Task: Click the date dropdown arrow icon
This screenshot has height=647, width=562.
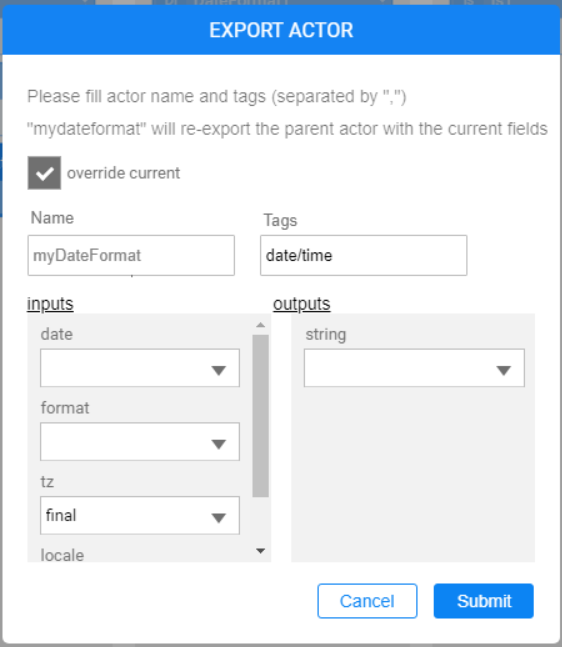Action: tap(219, 370)
